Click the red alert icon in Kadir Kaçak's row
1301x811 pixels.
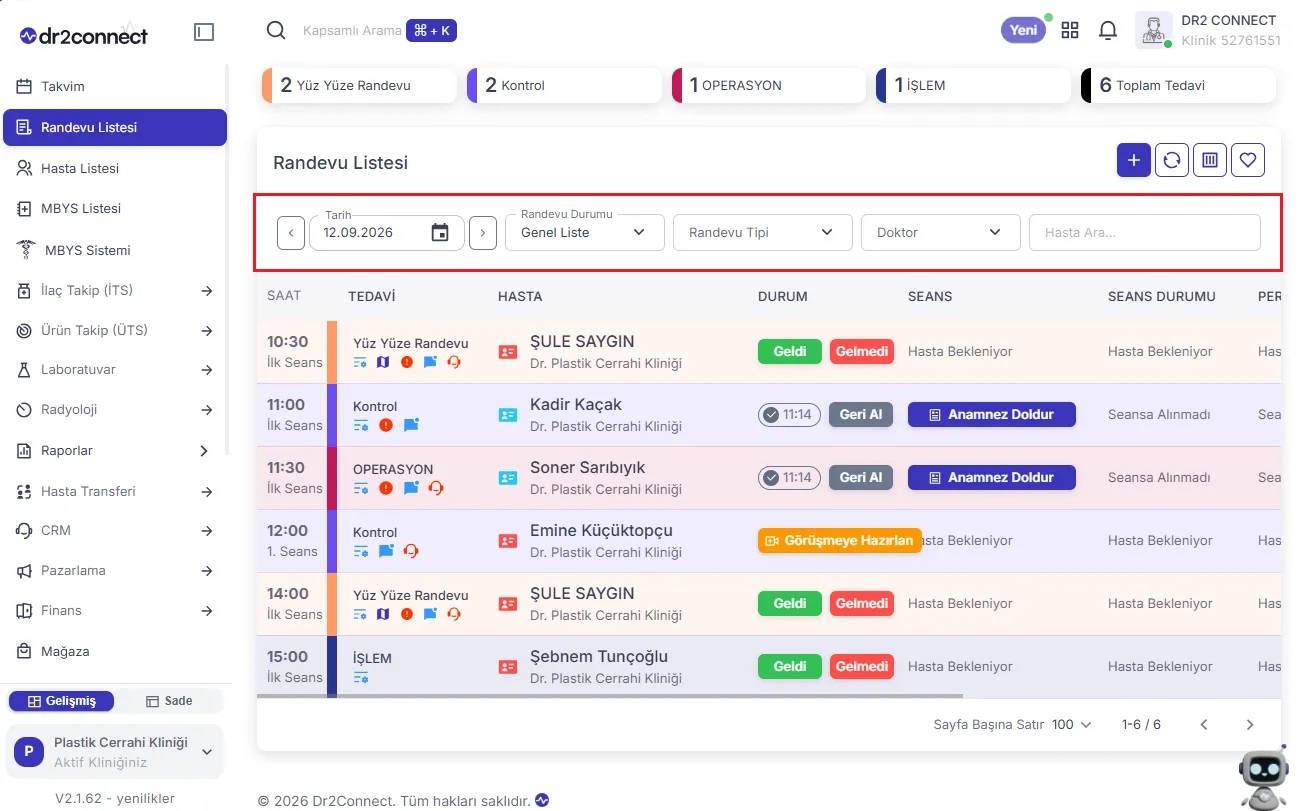(x=386, y=425)
